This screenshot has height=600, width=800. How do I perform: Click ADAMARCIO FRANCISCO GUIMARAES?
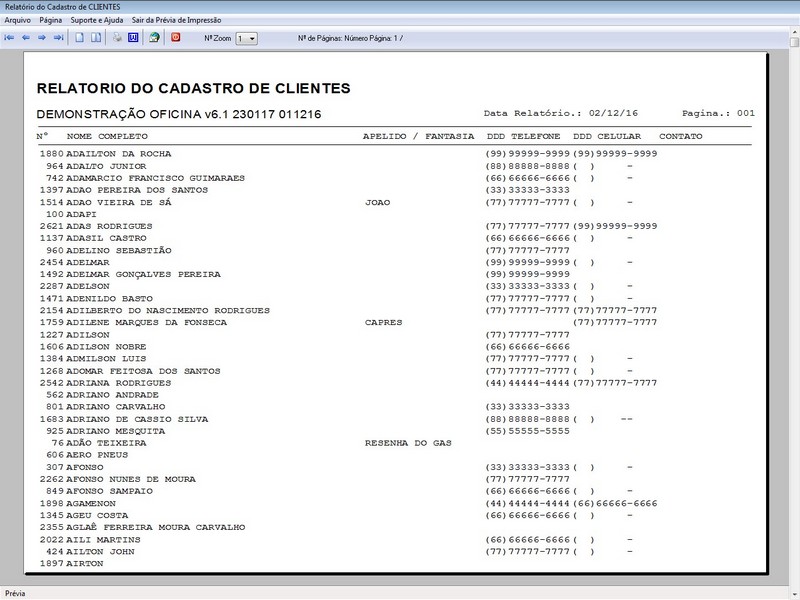tap(156, 178)
